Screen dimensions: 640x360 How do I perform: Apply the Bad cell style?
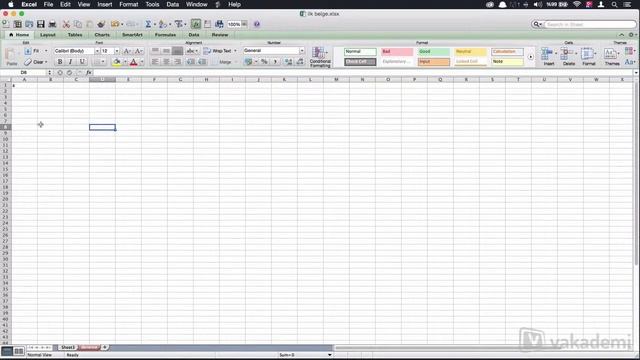tap(397, 51)
